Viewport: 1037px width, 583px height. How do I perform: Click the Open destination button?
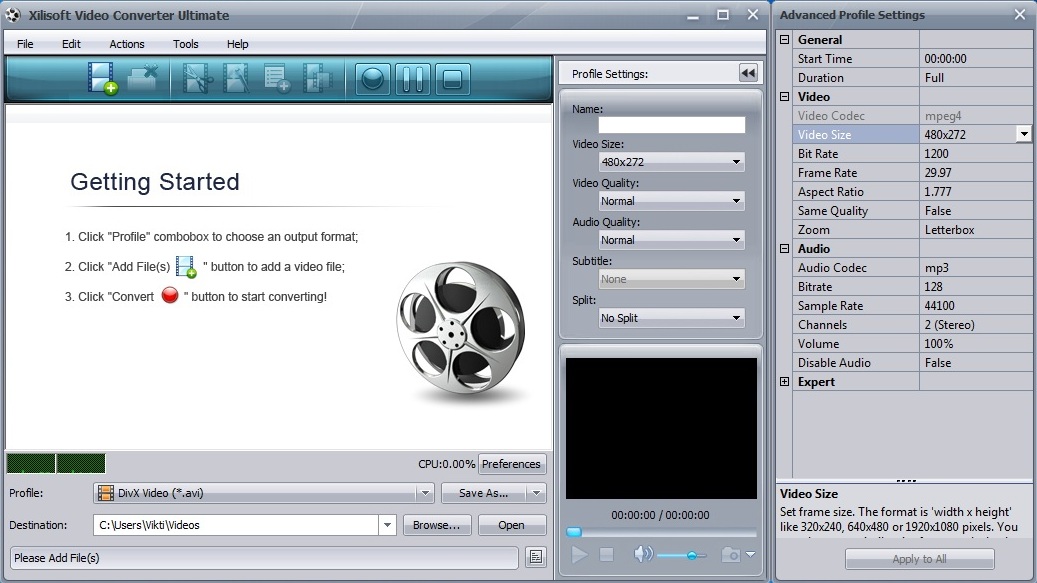pos(511,525)
